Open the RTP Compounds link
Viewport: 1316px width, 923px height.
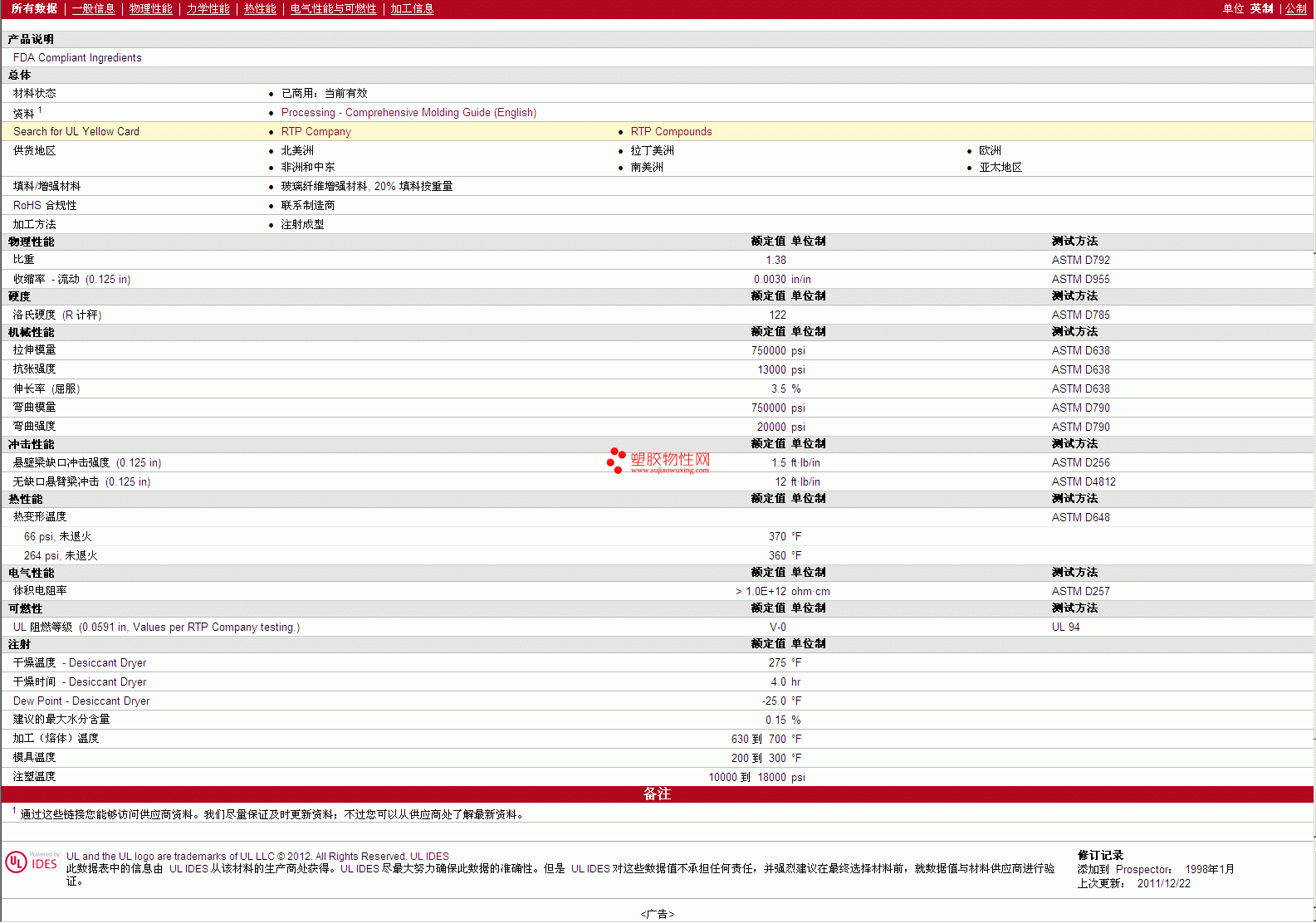point(671,131)
